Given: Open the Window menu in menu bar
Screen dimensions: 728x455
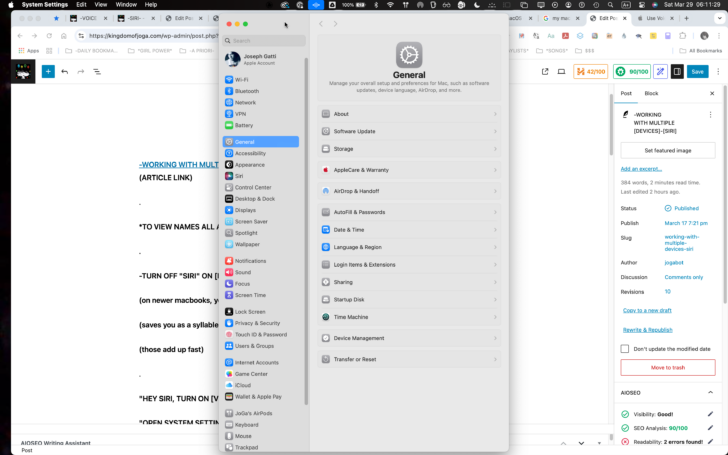Looking at the screenshot, I should tap(125, 5).
